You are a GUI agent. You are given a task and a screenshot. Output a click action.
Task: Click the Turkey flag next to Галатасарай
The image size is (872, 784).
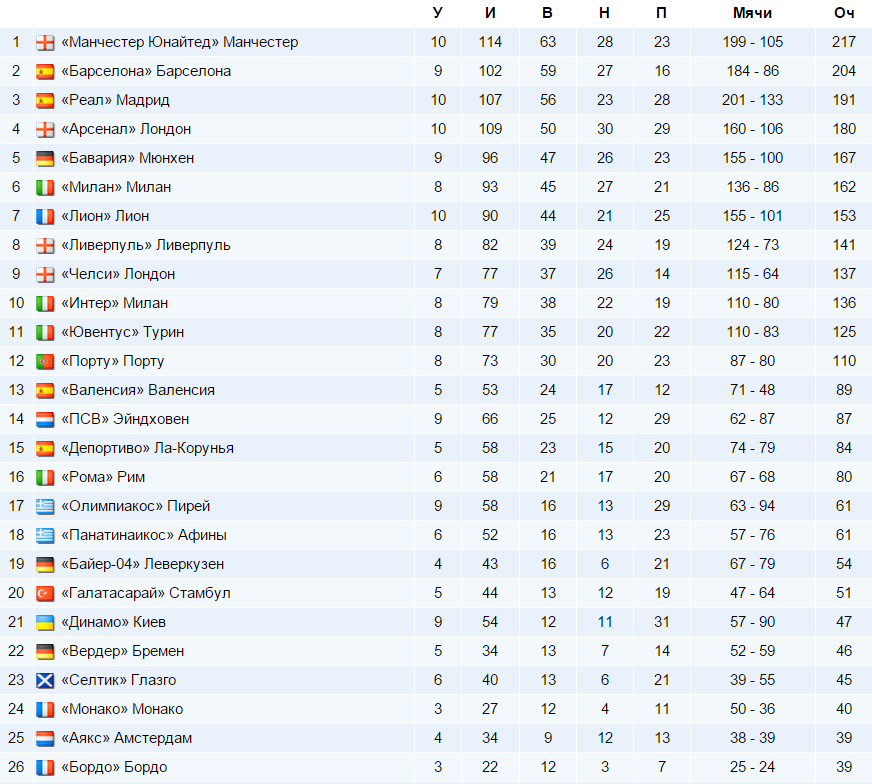45,594
